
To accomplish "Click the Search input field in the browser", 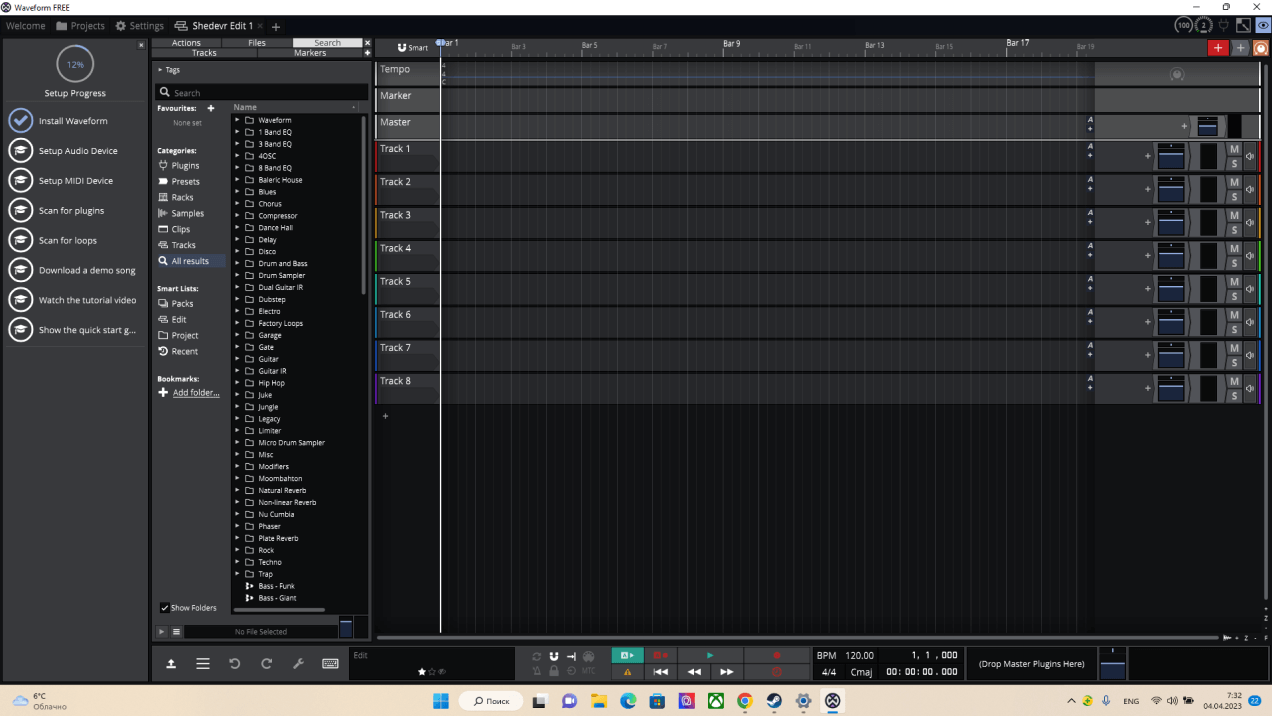I will point(262,92).
